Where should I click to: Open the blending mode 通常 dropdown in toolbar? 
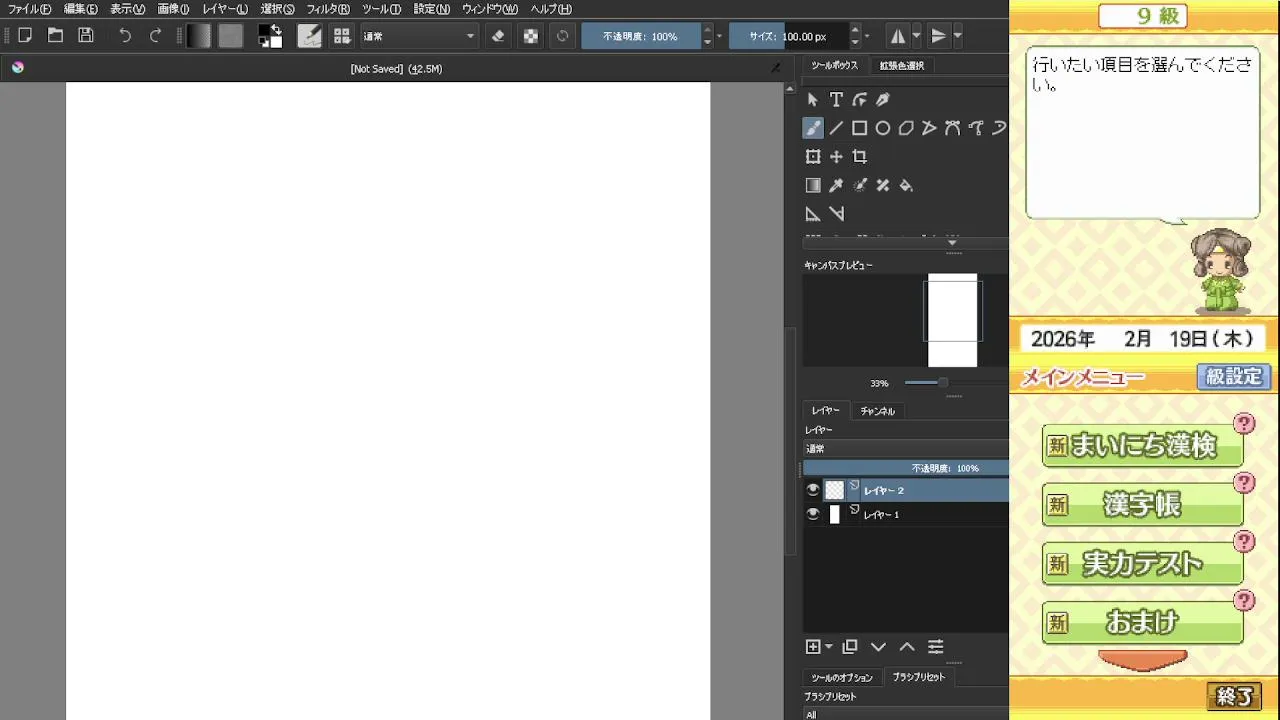[419, 36]
